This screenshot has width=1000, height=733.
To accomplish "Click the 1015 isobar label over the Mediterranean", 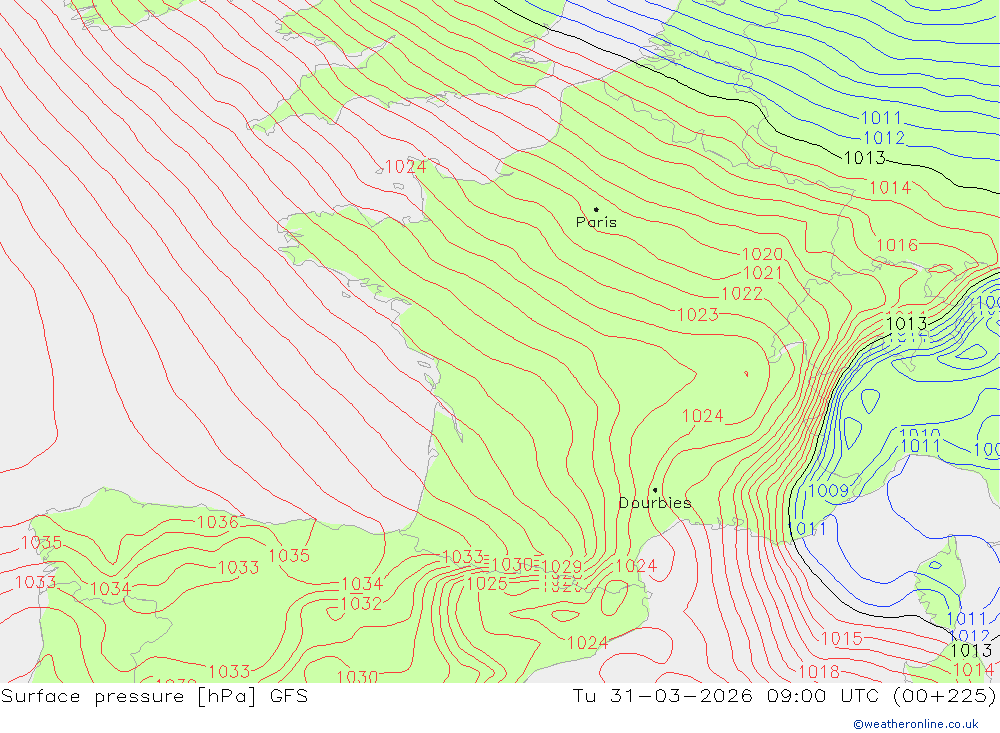I will coord(841,639).
